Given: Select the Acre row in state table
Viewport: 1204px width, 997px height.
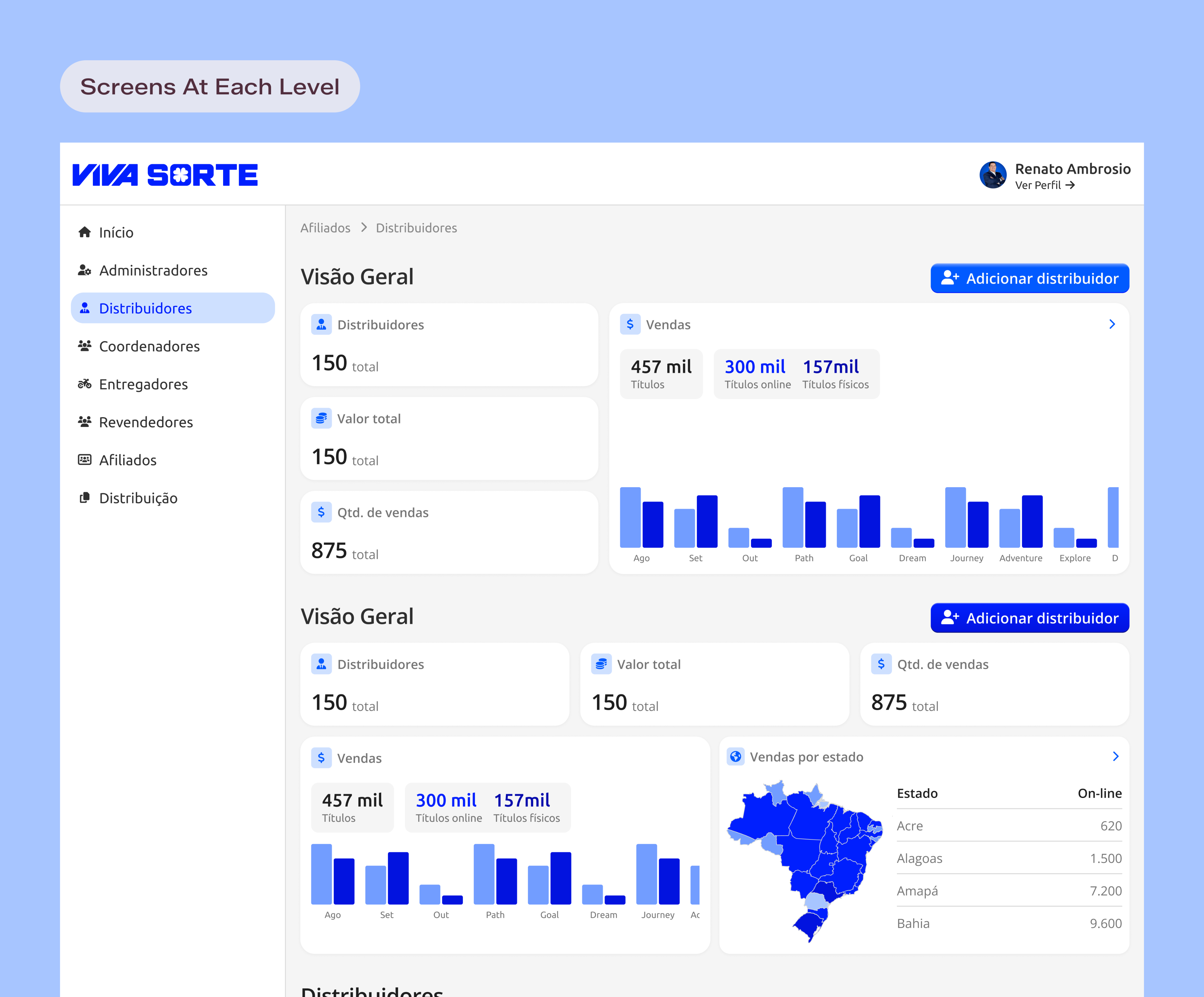Looking at the screenshot, I should click(x=1009, y=826).
